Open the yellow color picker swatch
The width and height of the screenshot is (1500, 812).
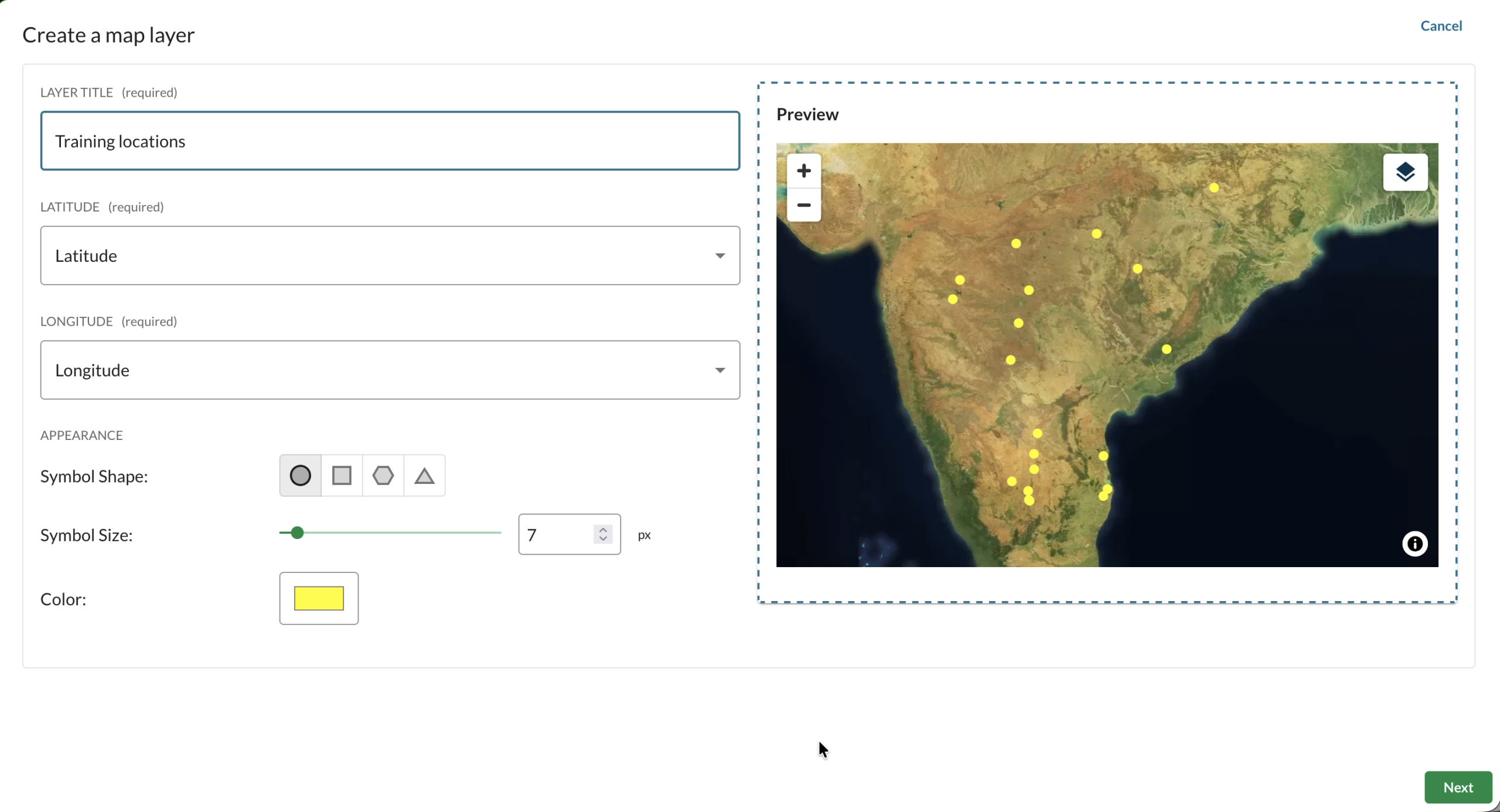point(319,598)
